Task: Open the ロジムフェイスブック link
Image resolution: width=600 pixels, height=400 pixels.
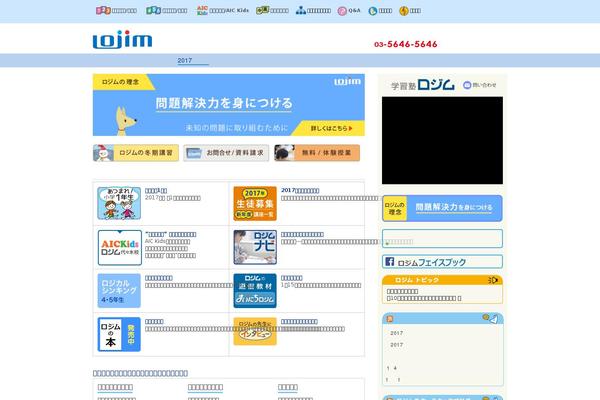Action: tap(442, 262)
